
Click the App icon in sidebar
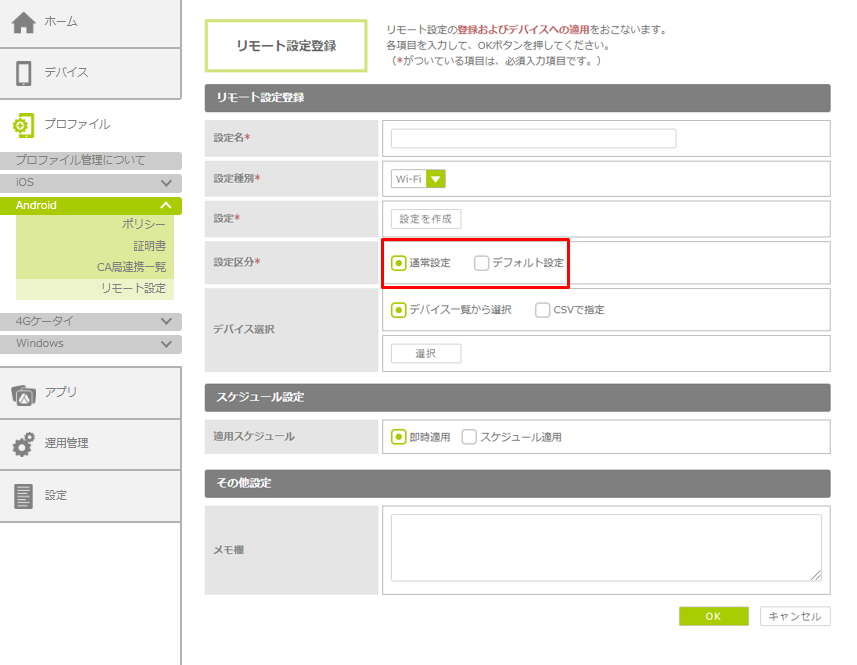[23, 394]
